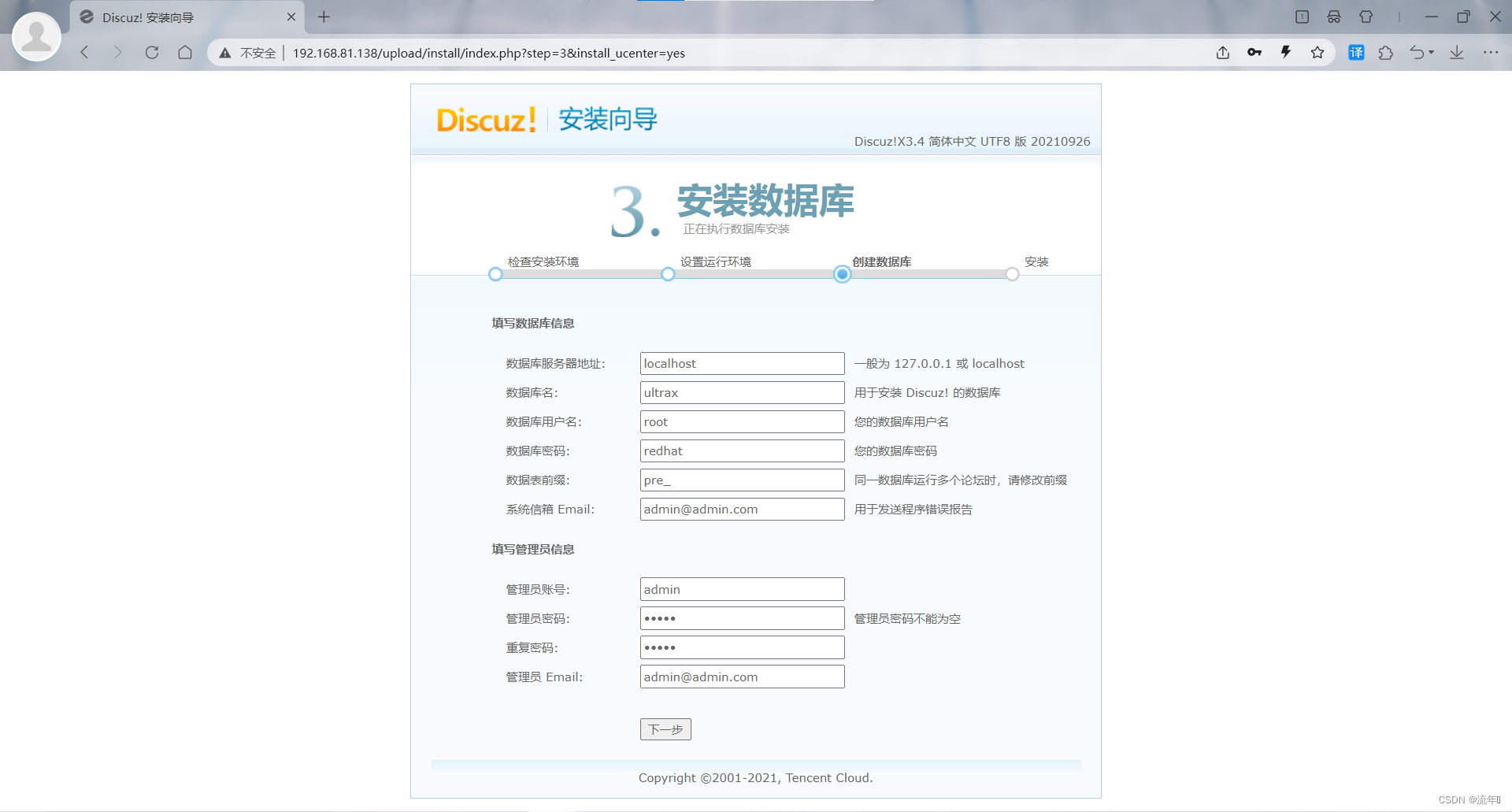Select the Discuz! 安装向导 browser tab

point(187,17)
